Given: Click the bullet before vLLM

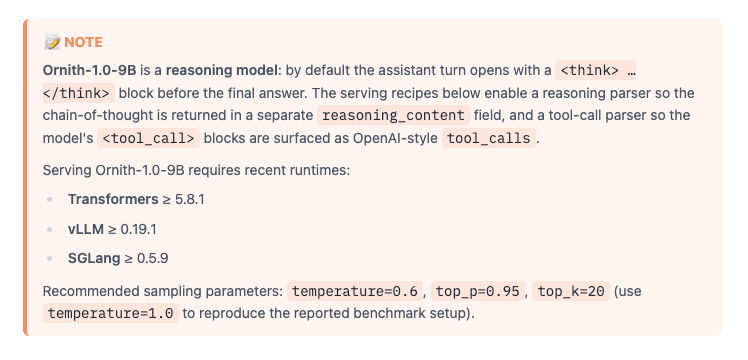Looking at the screenshot, I should (50, 230).
